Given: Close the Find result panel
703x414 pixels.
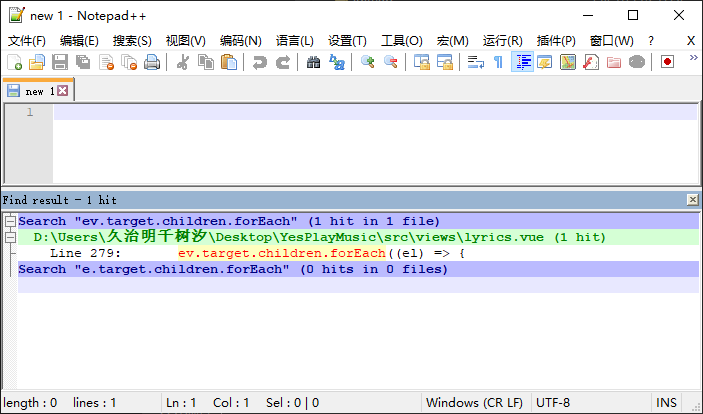Looking at the screenshot, I should 693,200.
